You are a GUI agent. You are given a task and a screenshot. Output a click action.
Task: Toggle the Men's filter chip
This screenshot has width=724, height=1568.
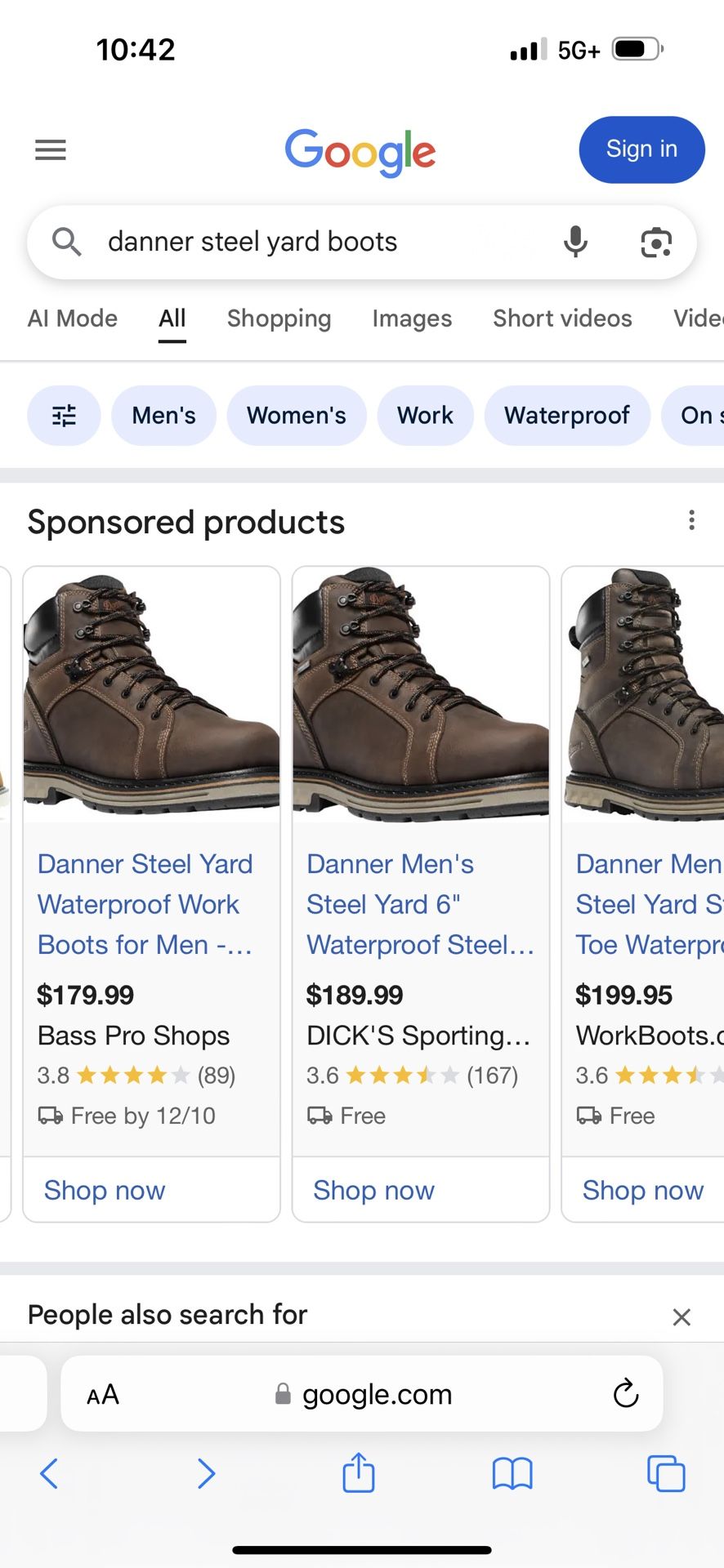163,415
